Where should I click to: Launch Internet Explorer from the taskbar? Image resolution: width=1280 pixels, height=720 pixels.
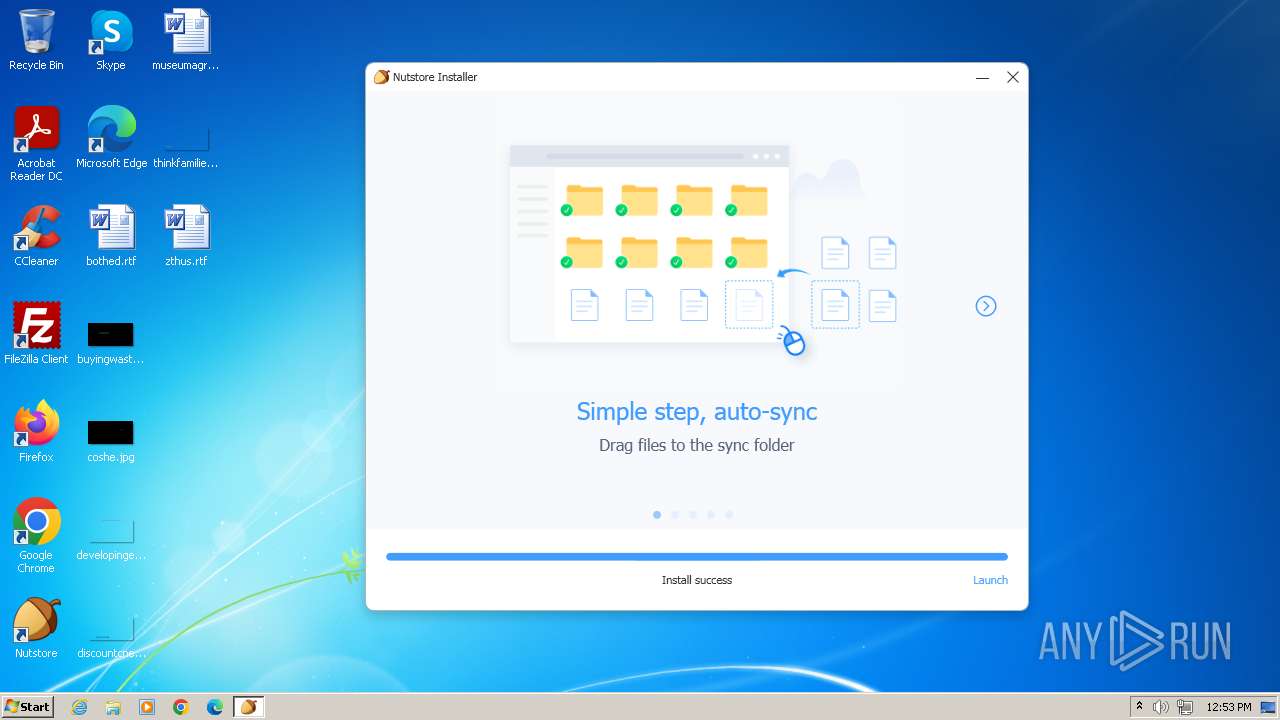[80, 707]
